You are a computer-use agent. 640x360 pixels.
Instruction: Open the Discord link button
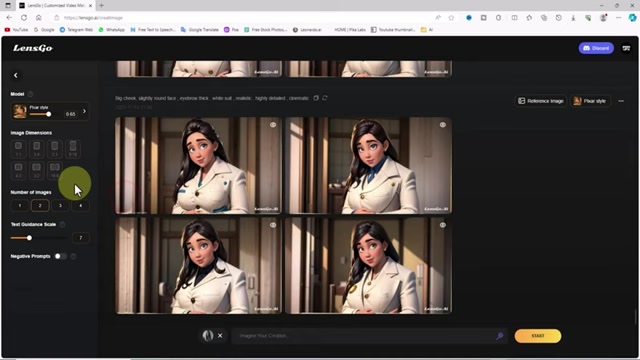(x=596, y=48)
